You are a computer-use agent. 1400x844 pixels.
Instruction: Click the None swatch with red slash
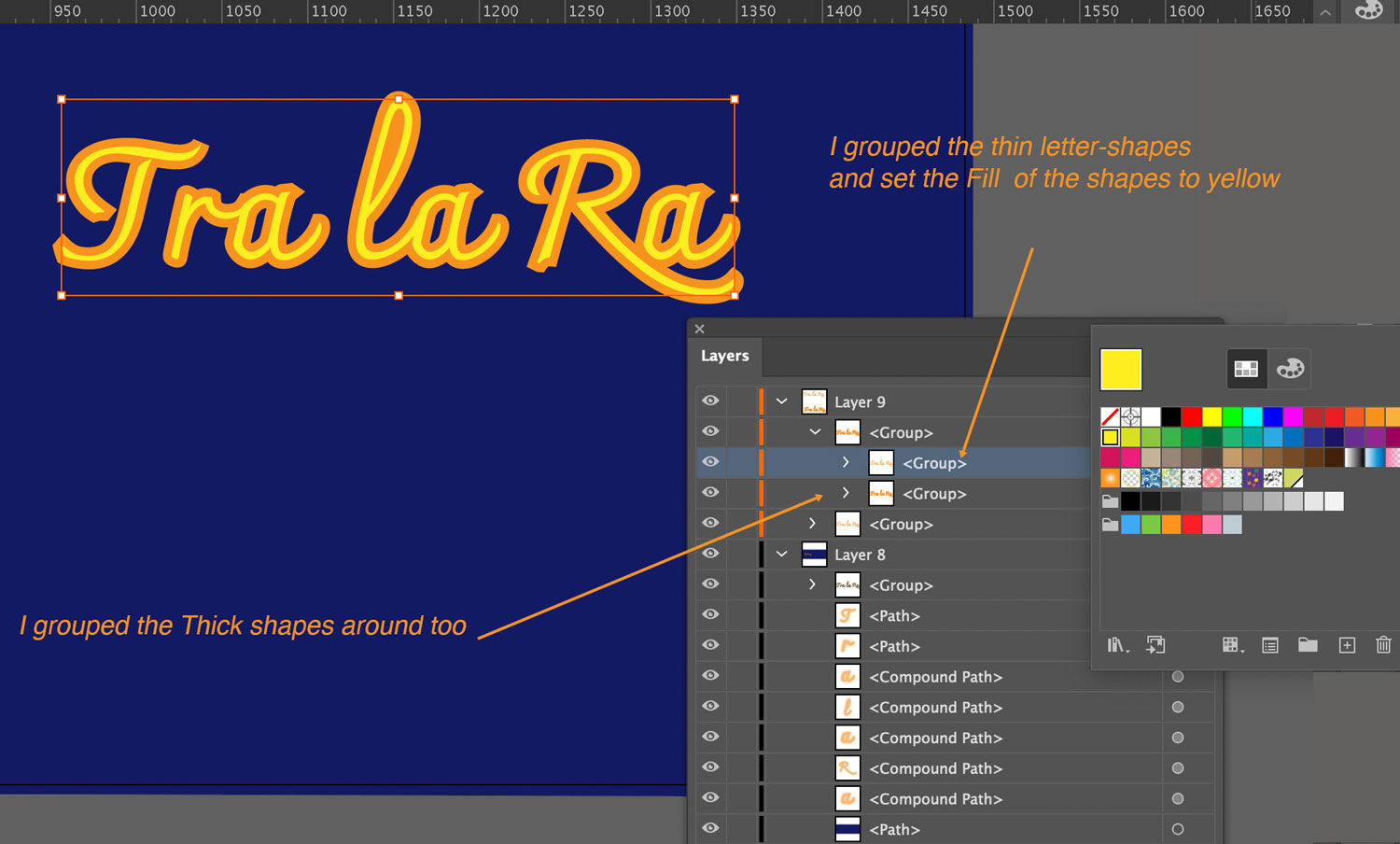(x=1110, y=416)
